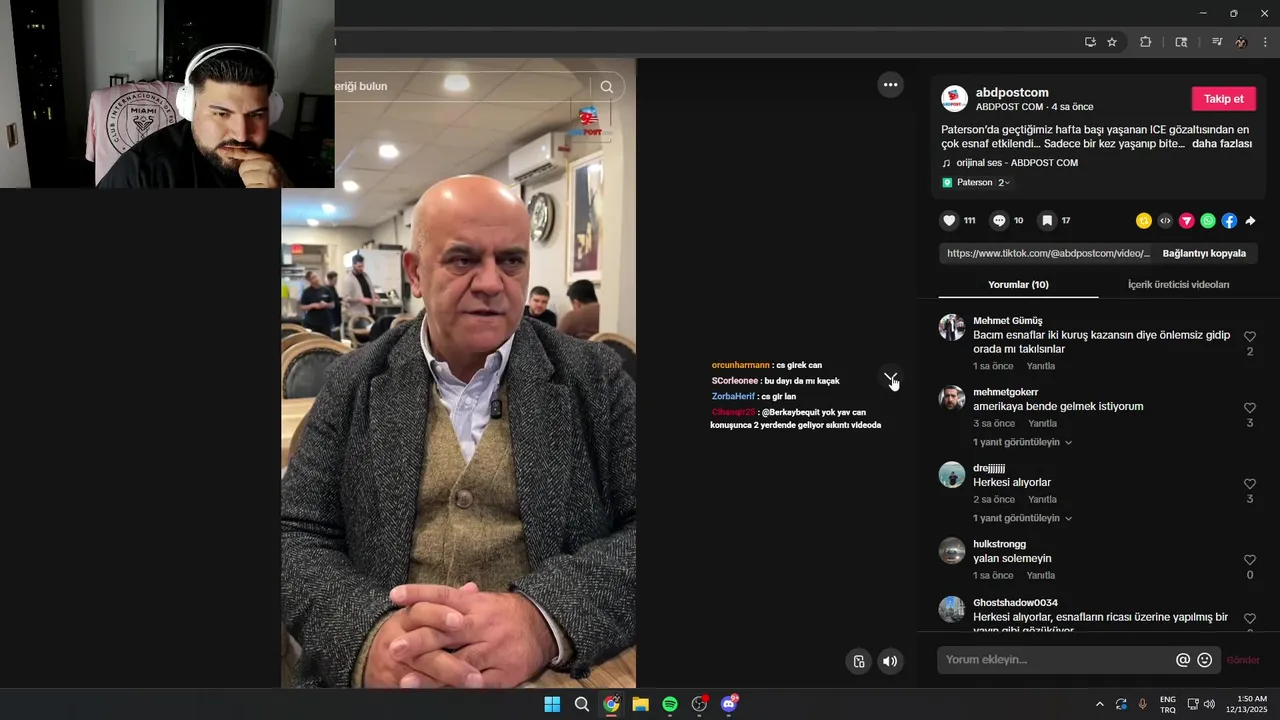Image resolution: width=1280 pixels, height=720 pixels.
Task: Share the video to Facebook
Action: pyautogui.click(x=1229, y=221)
